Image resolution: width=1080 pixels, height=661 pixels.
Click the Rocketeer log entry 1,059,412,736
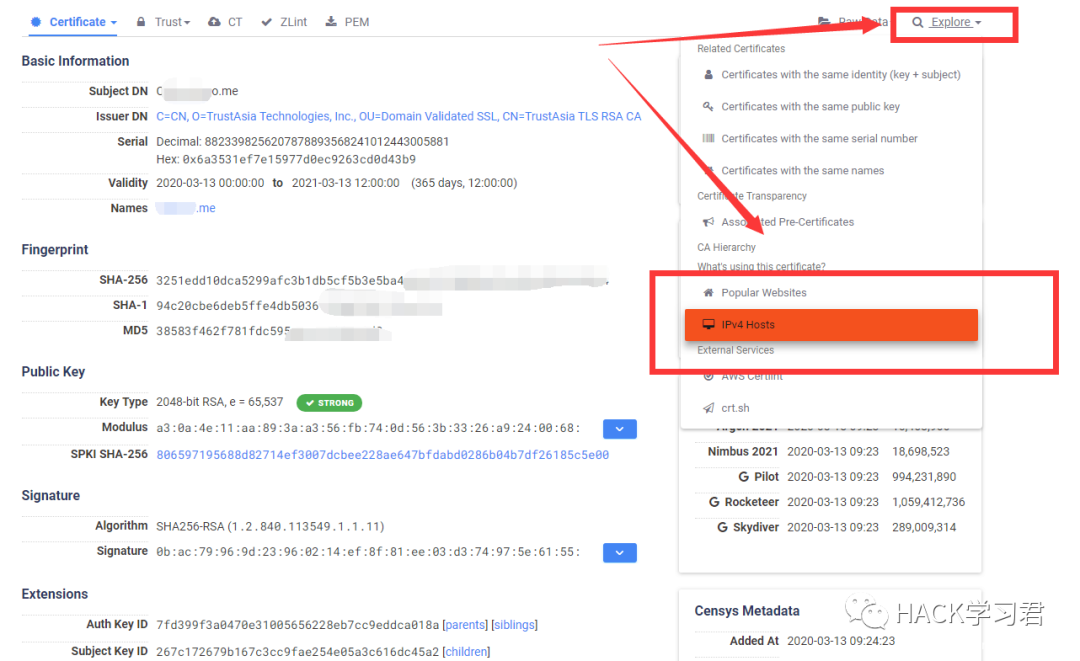coord(928,503)
